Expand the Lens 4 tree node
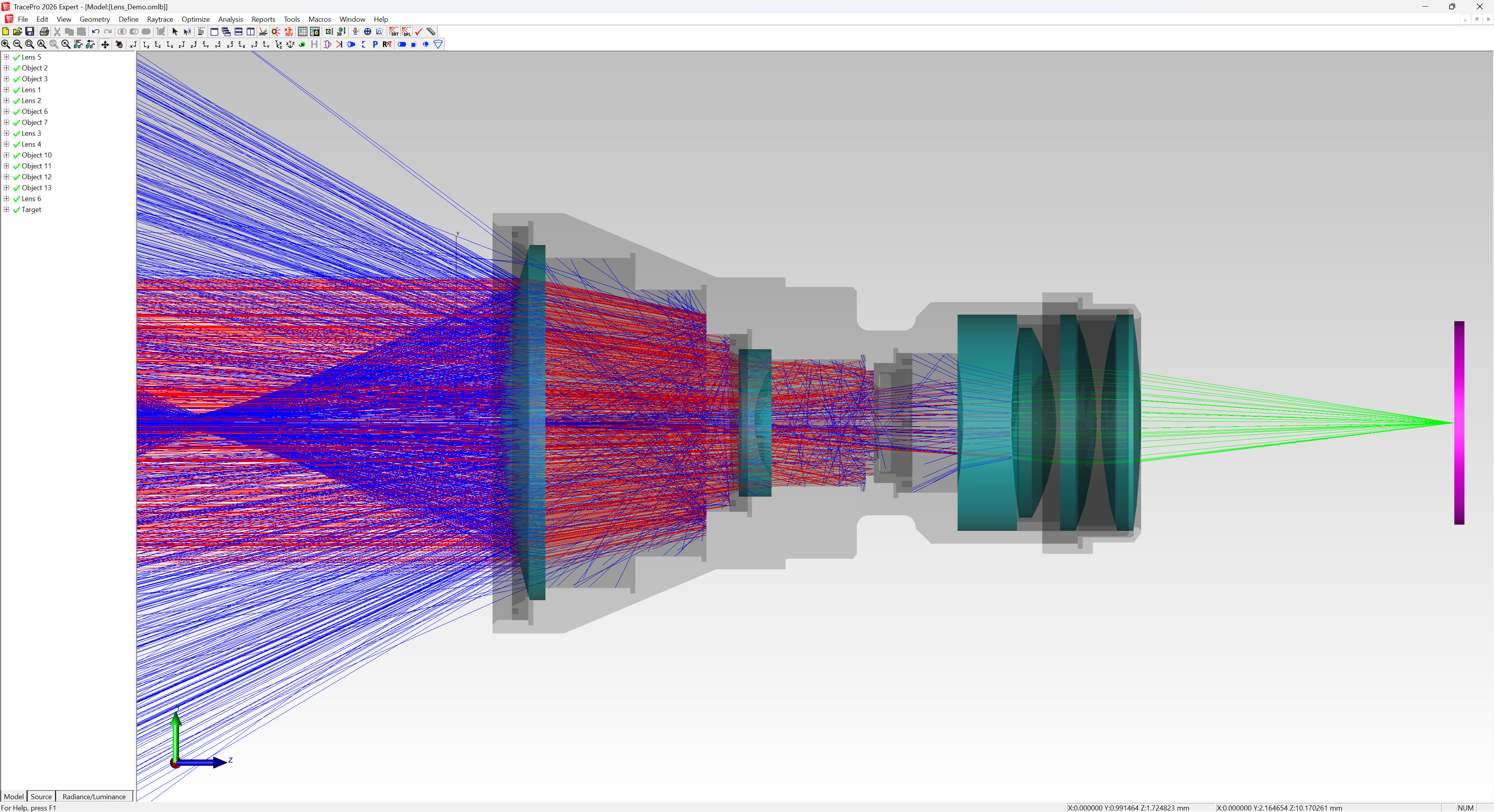 coord(6,144)
